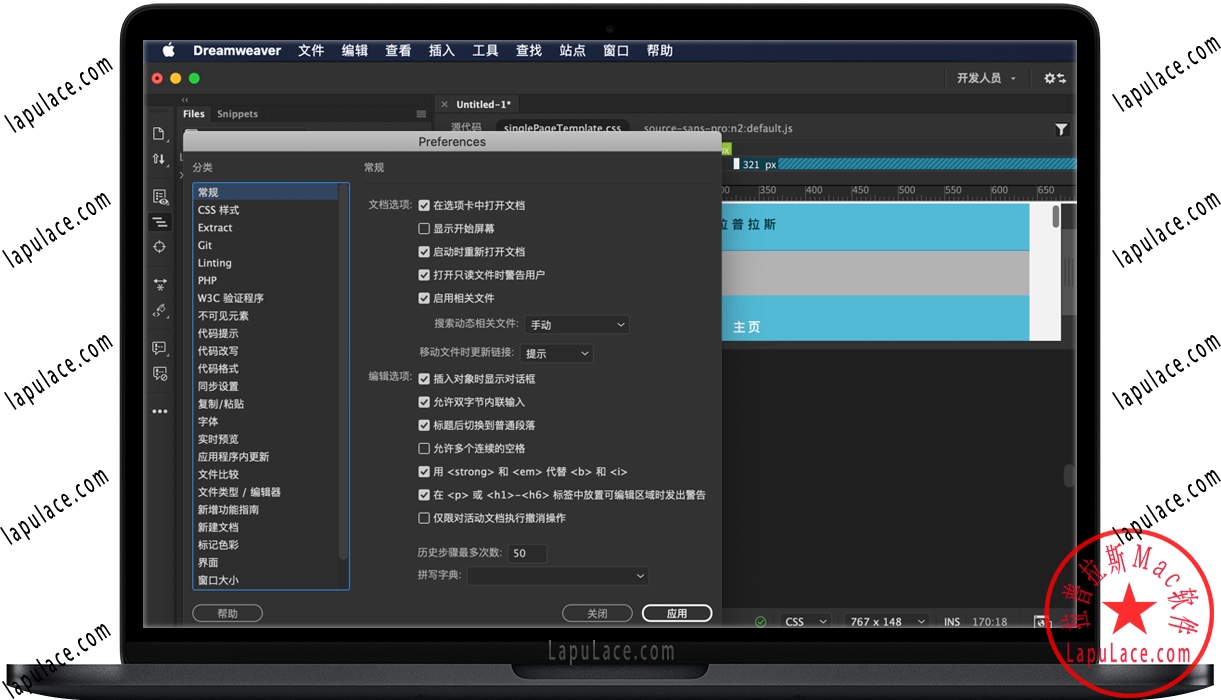The width and height of the screenshot is (1221, 700).
Task: Click the 应用 button
Action: click(x=677, y=613)
